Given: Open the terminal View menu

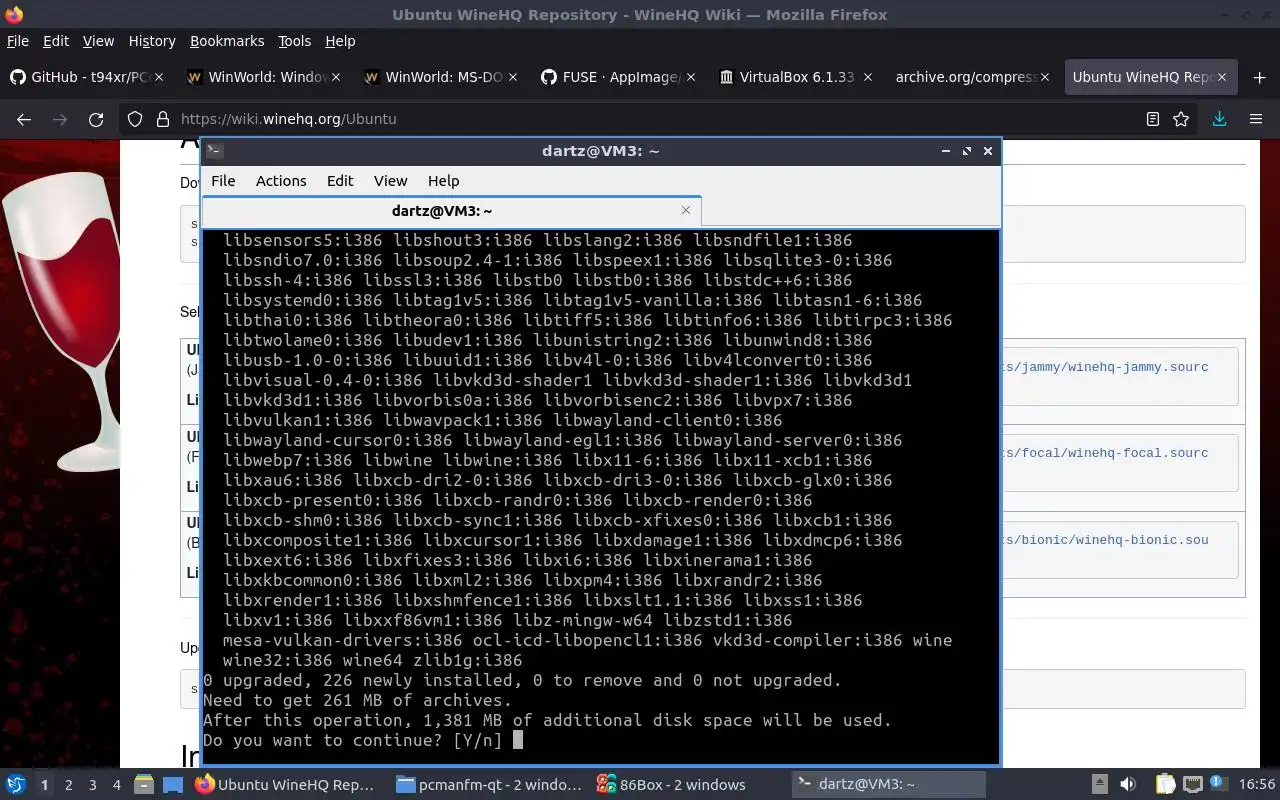Looking at the screenshot, I should click(x=390, y=181).
